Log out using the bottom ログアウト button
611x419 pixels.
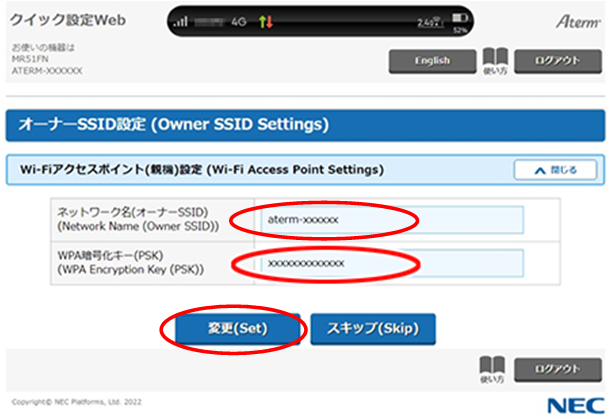tap(558, 369)
